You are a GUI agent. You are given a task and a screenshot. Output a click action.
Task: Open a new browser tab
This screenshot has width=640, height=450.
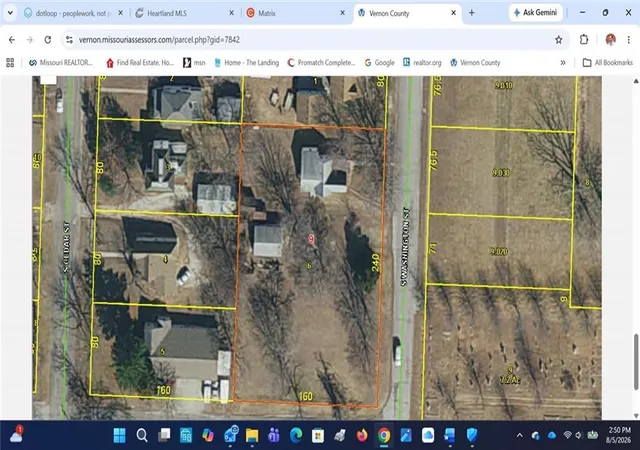click(x=471, y=13)
